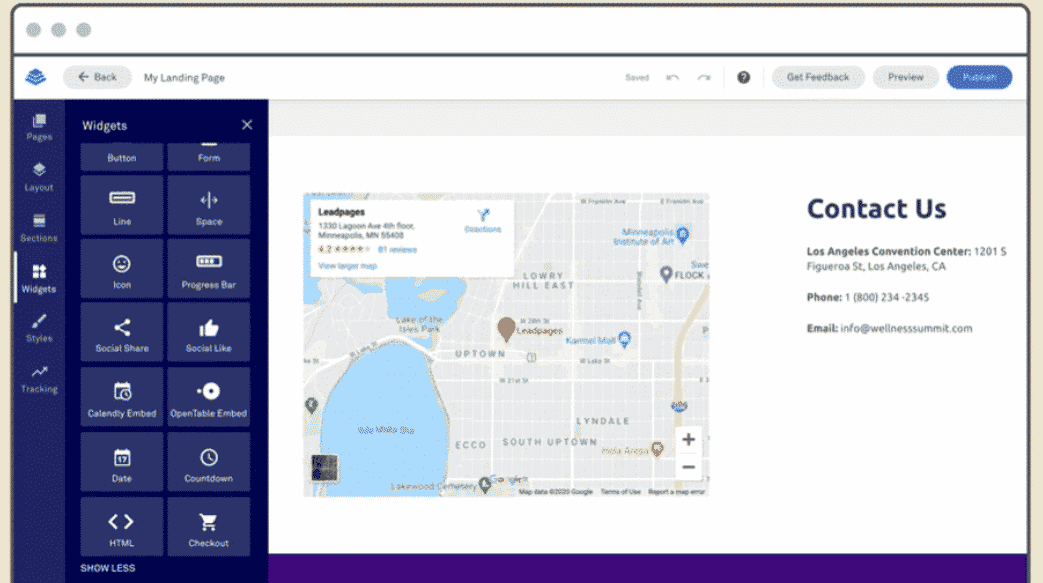Select the OpenTable Embed widget
The height and width of the screenshot is (583, 1043).
(x=209, y=397)
